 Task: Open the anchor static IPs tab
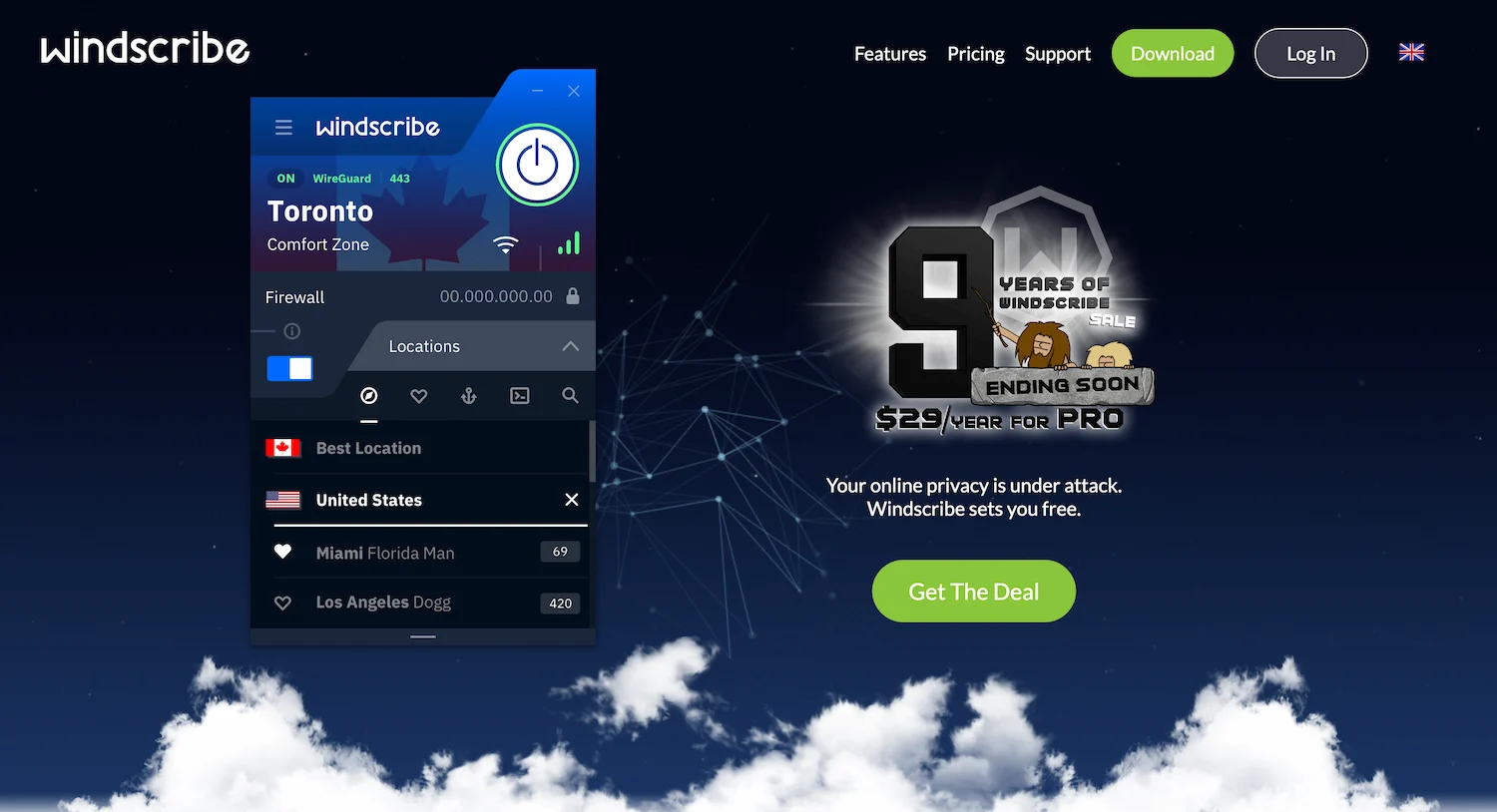point(469,396)
